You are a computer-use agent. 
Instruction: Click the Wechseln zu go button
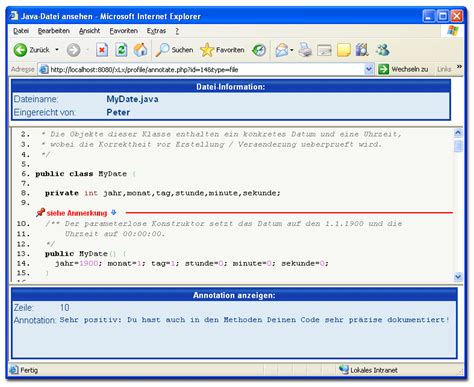click(403, 69)
